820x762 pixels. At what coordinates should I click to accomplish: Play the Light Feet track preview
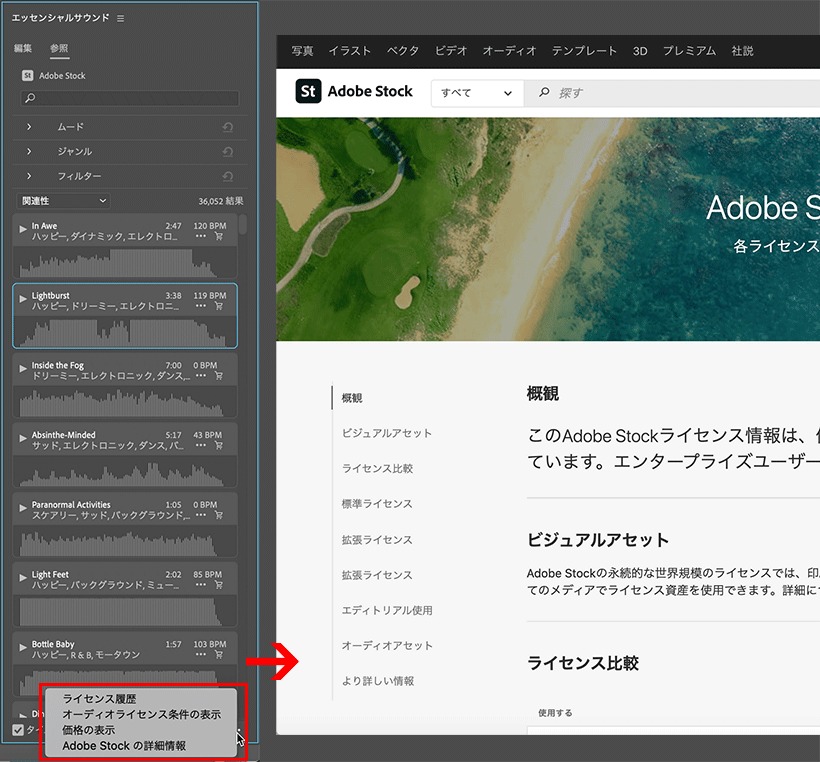(22, 577)
